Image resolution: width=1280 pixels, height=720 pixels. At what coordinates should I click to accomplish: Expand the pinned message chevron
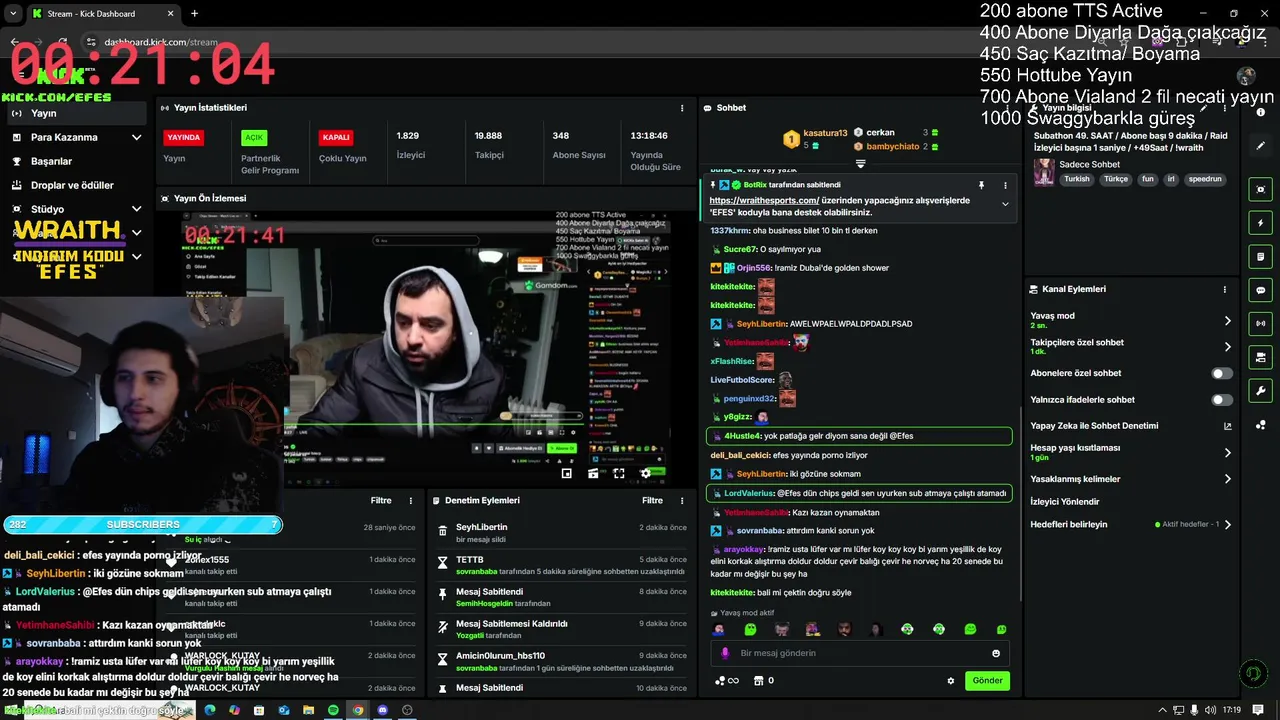pos(1005,204)
